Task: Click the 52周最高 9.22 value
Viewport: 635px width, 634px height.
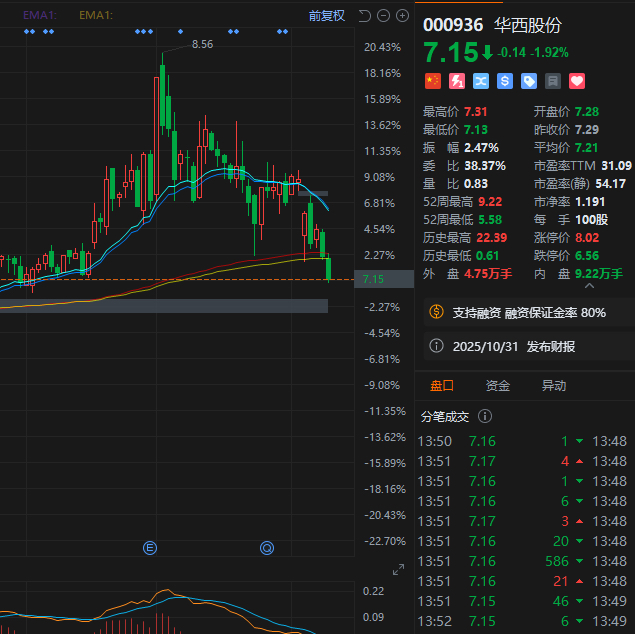Action: coord(490,202)
